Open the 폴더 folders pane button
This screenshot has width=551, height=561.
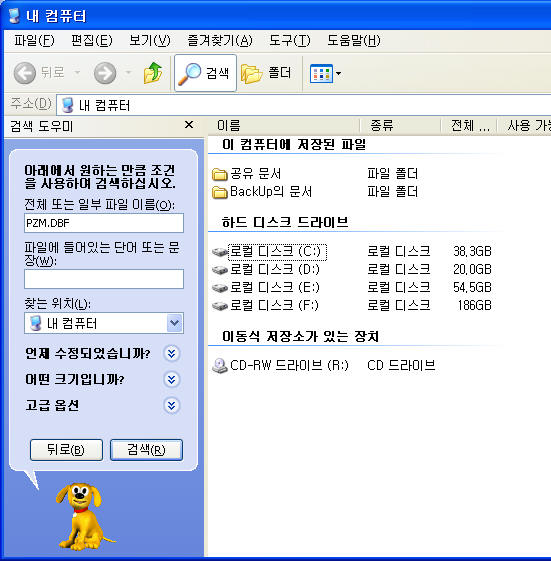(x=267, y=73)
